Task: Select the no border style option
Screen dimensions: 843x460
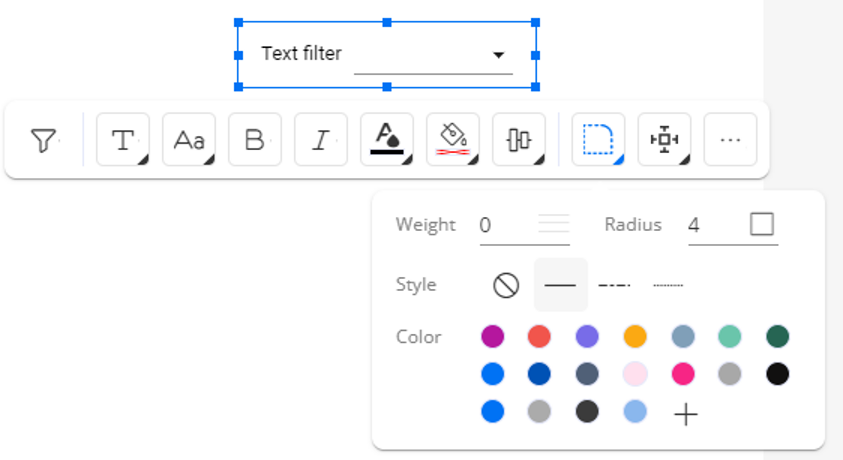Action: pos(506,285)
